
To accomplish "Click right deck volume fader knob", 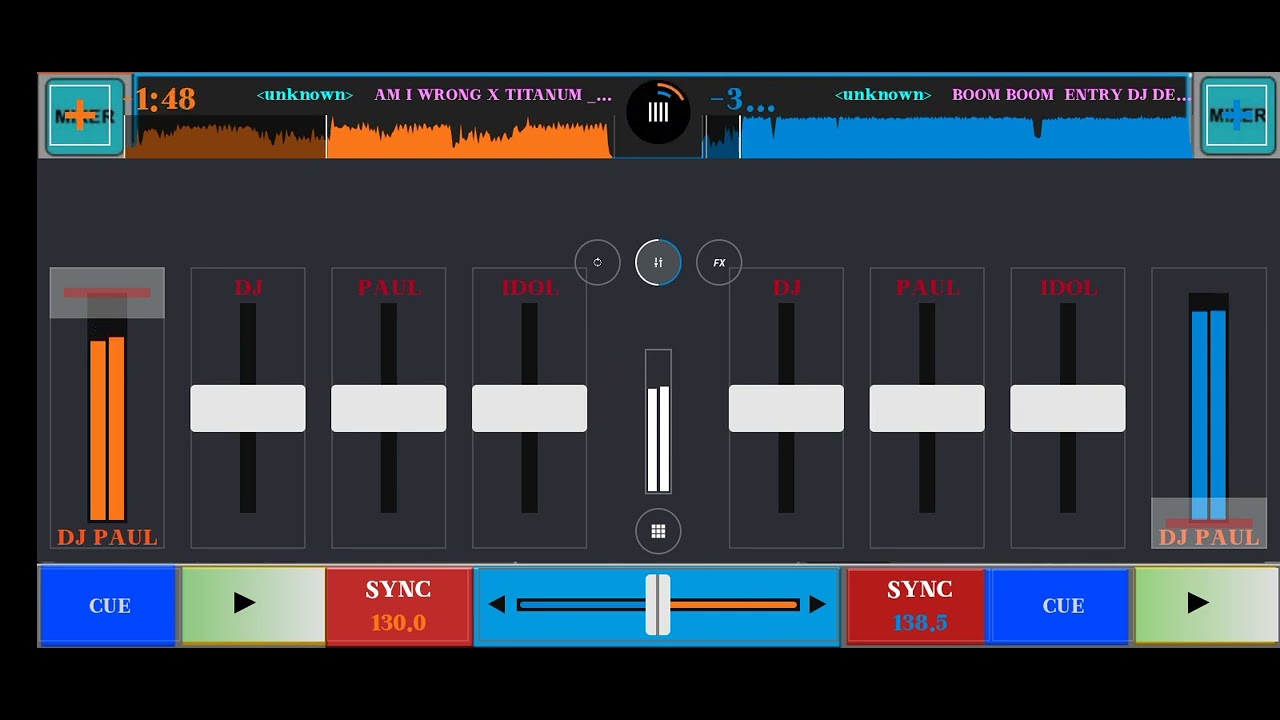I will [1209, 523].
